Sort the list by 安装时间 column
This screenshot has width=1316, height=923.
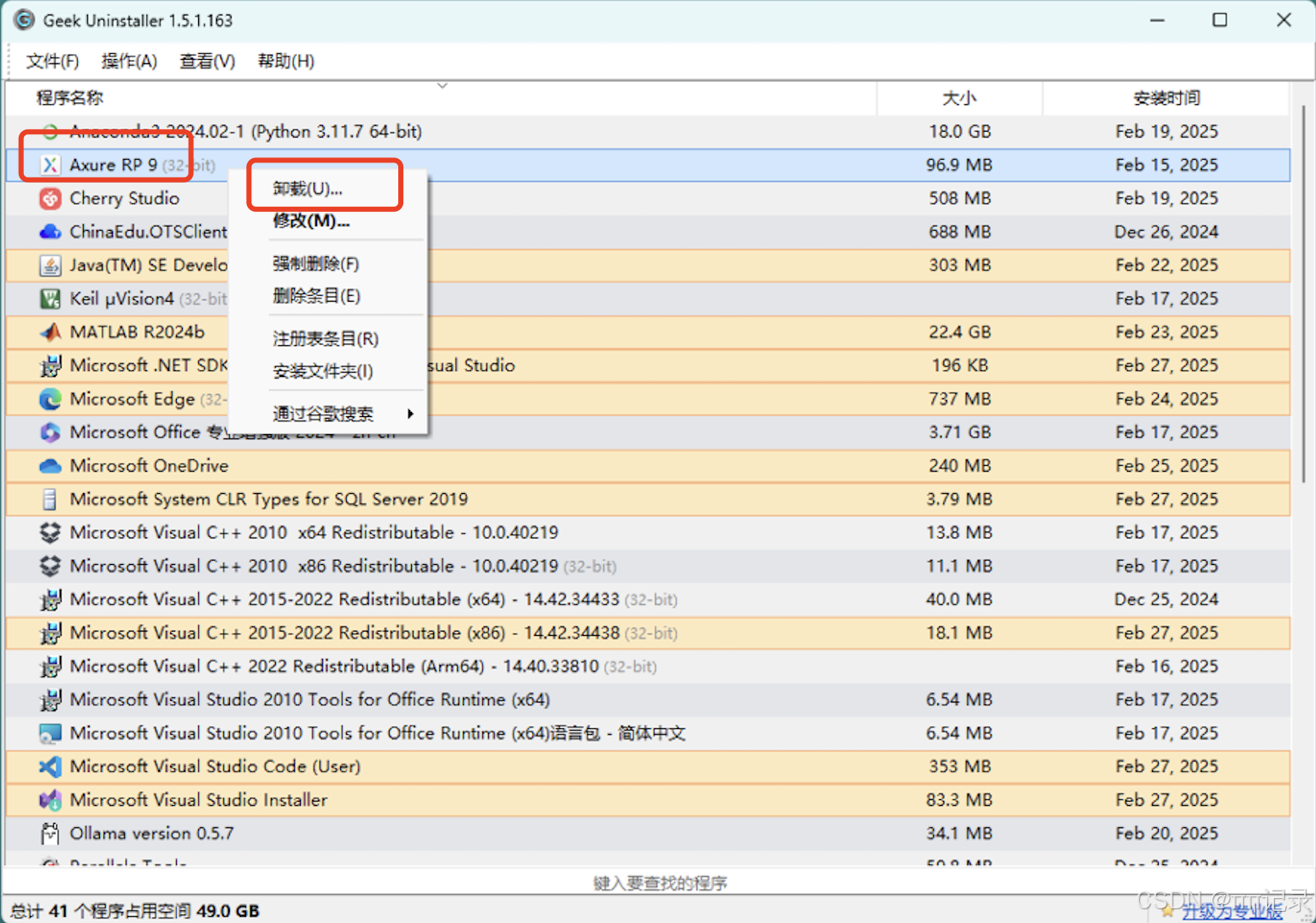pos(1166,98)
